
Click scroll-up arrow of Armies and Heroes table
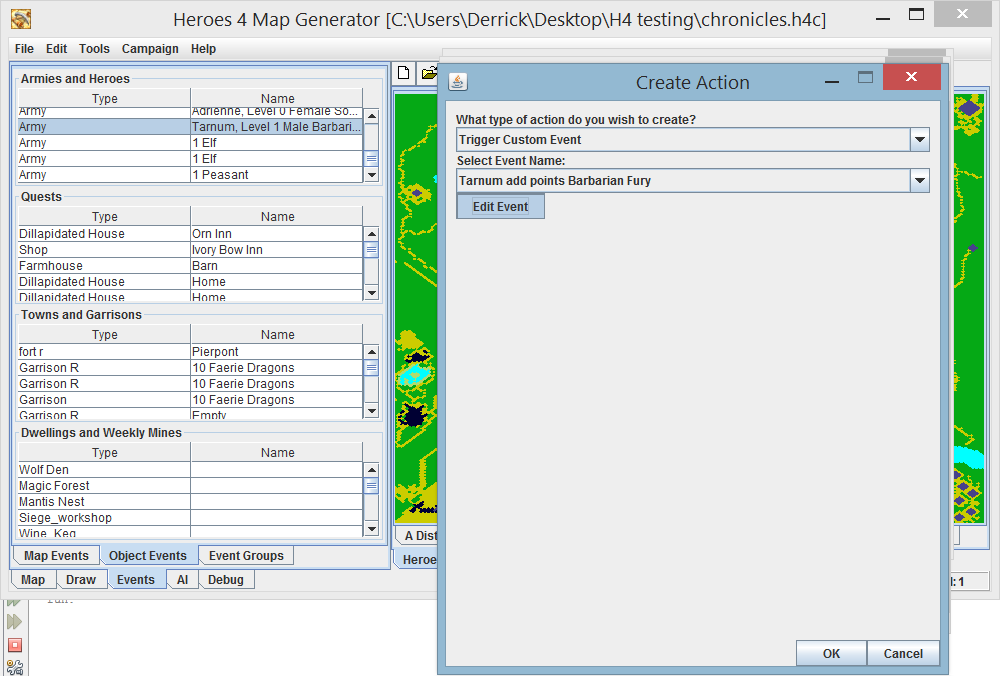(x=372, y=116)
